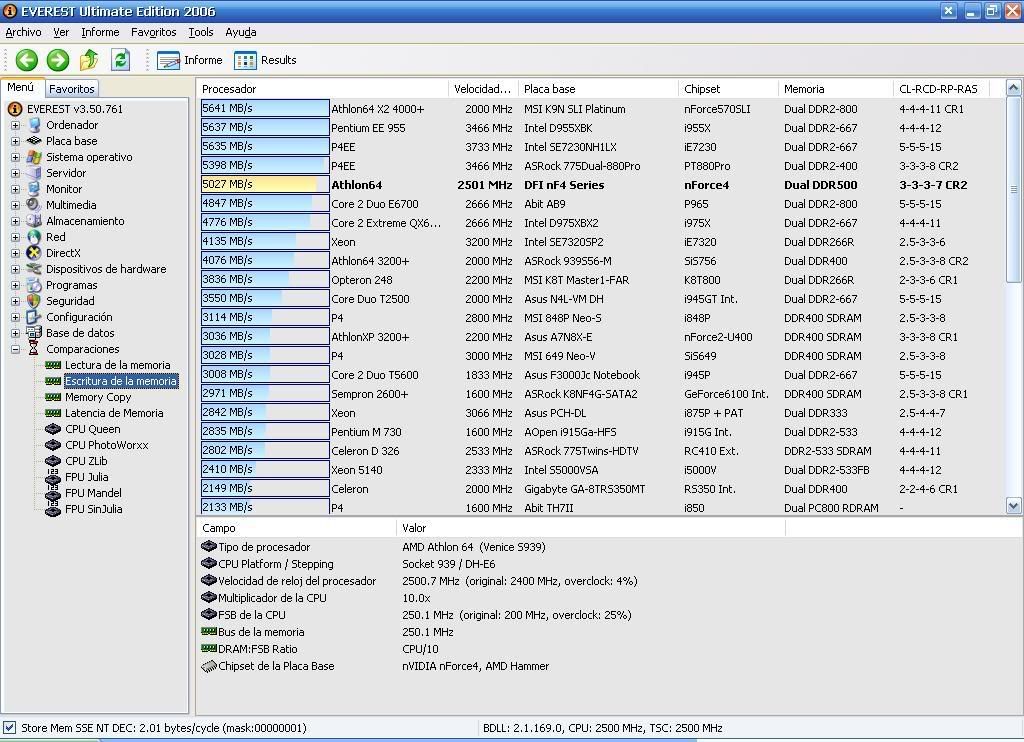Expand the Sistema operativo tree node
This screenshot has width=1024, height=742.
pyautogui.click(x=16, y=157)
